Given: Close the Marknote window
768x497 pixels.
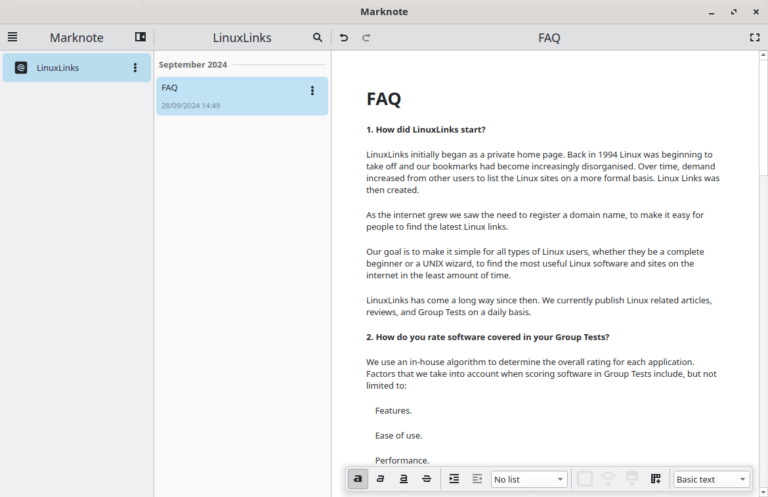Looking at the screenshot, I should point(756,12).
